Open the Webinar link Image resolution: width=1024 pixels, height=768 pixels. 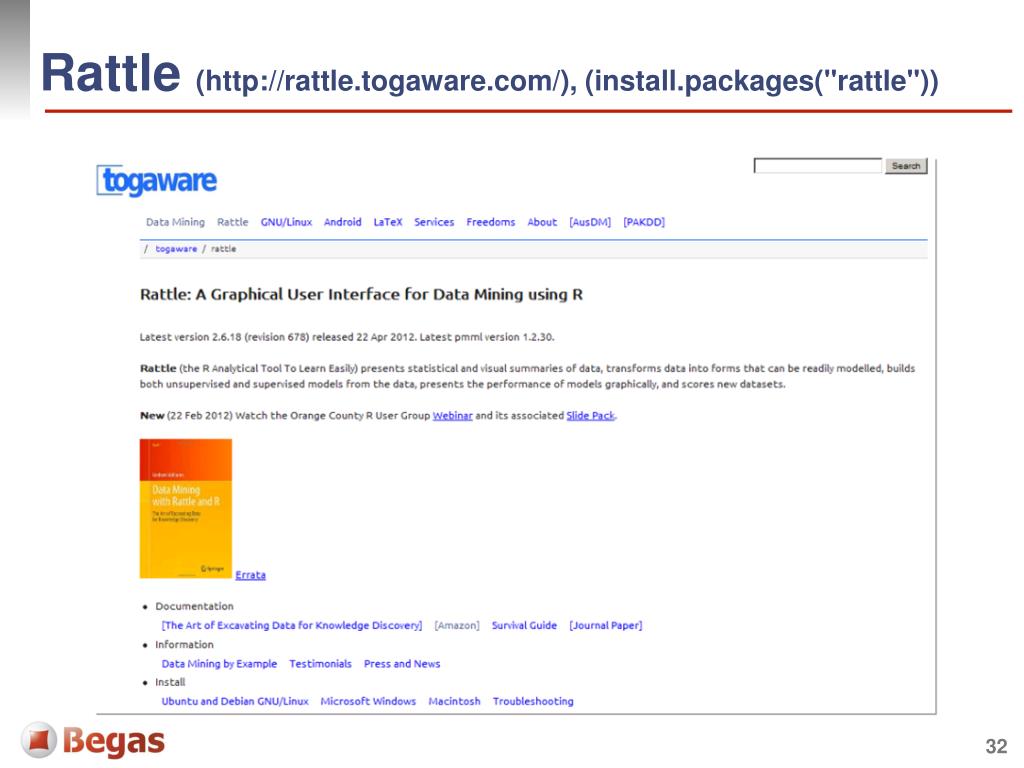[x=453, y=415]
